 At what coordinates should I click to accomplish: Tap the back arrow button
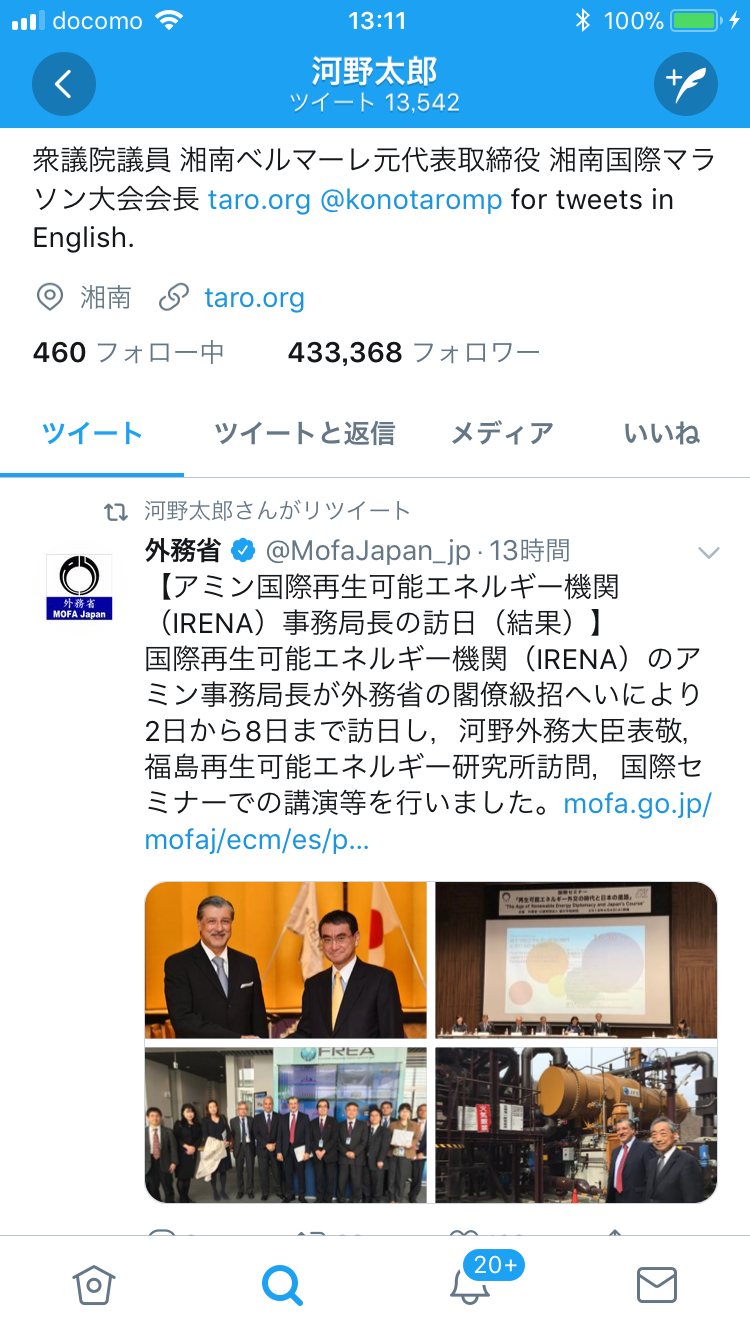64,84
